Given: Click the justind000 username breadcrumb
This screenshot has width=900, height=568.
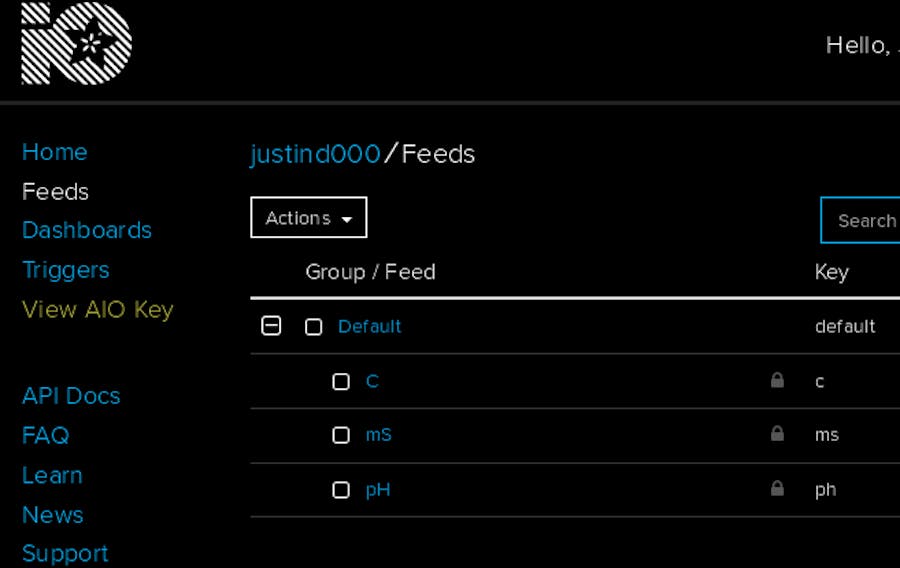Looking at the screenshot, I should [x=315, y=154].
